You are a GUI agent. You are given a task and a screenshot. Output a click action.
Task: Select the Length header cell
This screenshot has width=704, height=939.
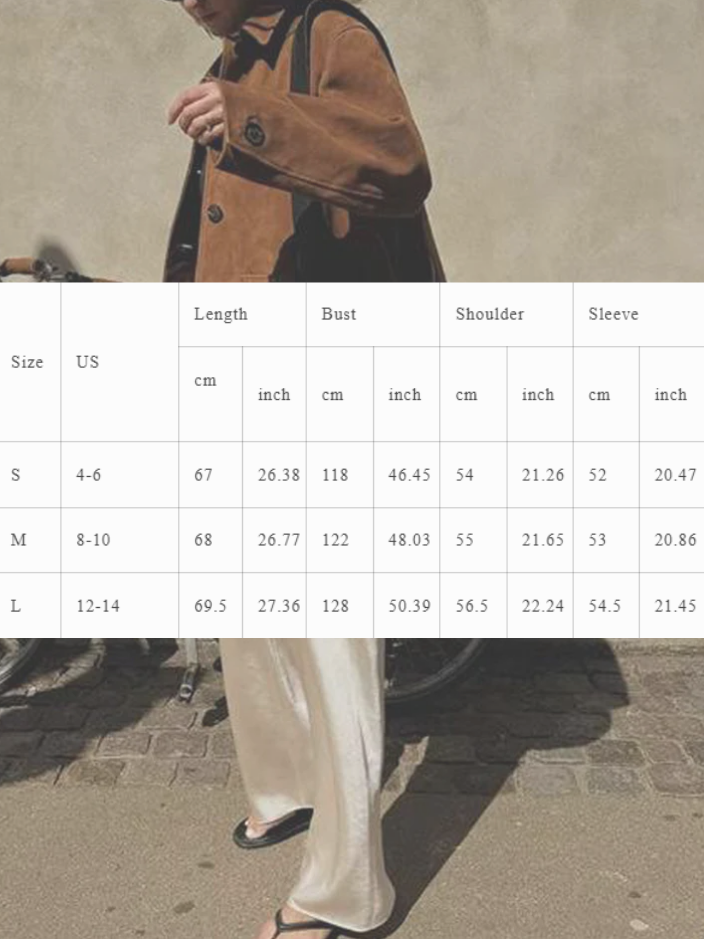click(221, 314)
